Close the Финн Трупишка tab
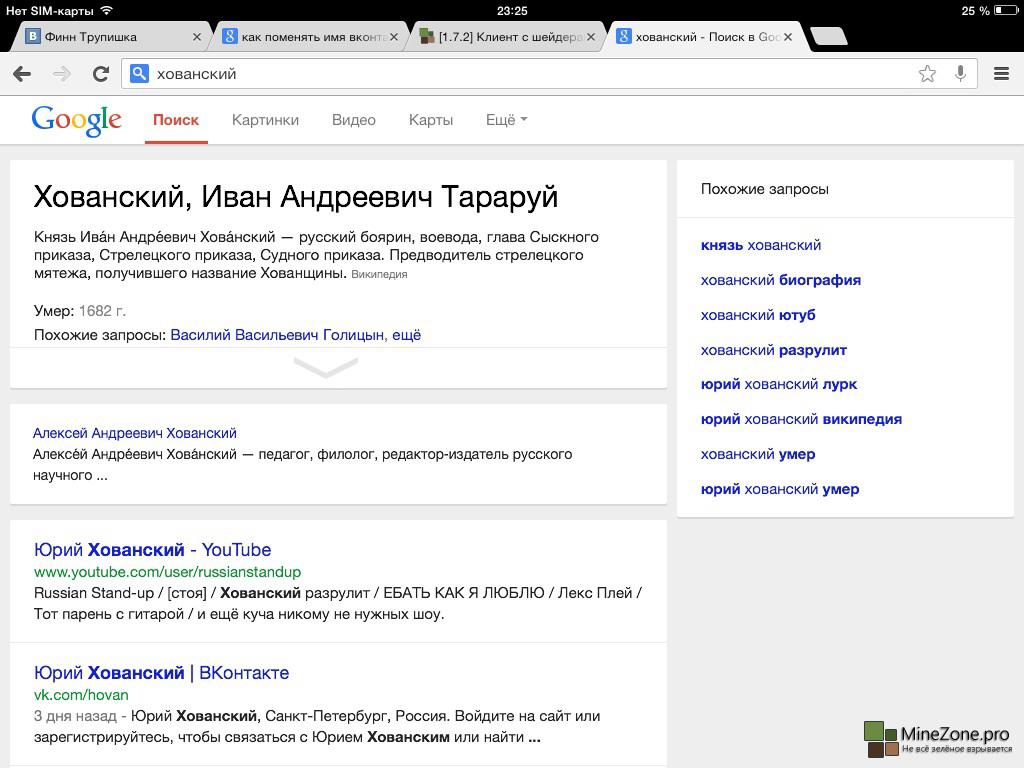The height and width of the screenshot is (768, 1024). pos(196,37)
